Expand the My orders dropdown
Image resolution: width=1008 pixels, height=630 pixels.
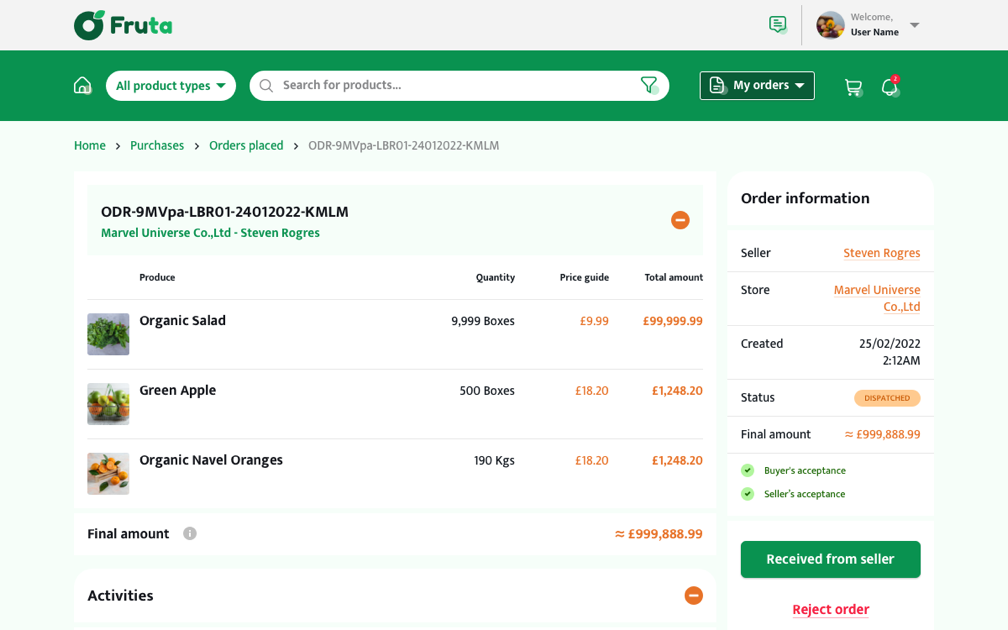click(x=757, y=86)
